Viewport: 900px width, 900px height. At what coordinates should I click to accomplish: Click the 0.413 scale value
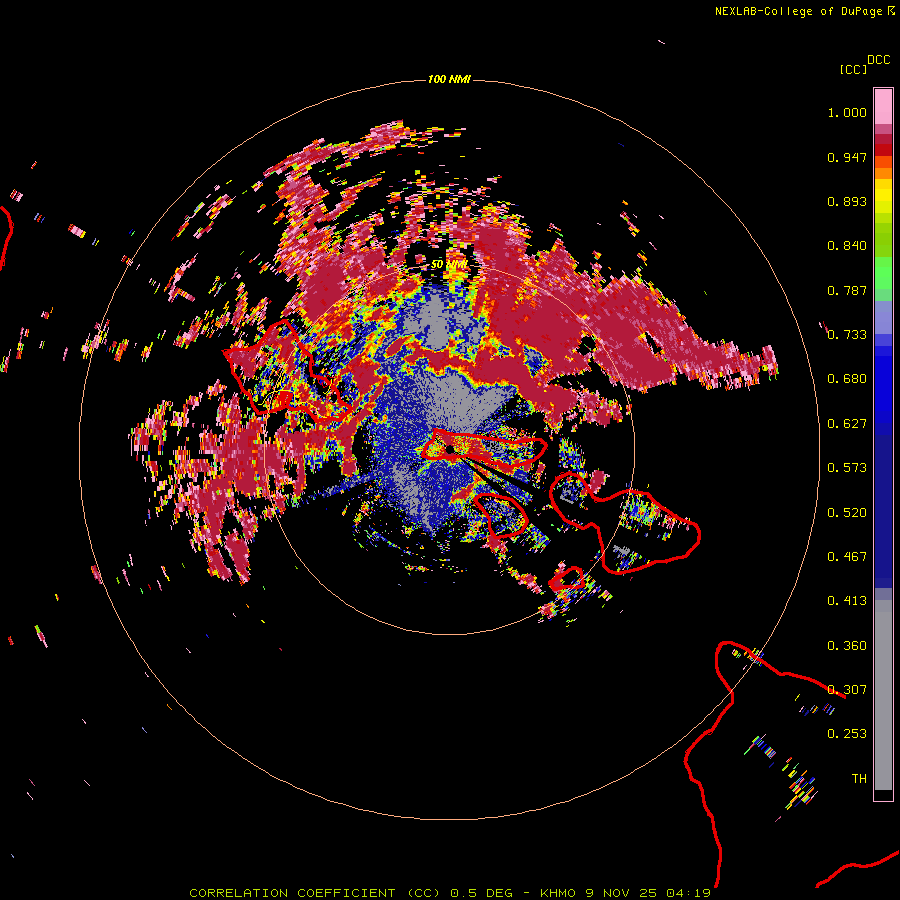[847, 601]
